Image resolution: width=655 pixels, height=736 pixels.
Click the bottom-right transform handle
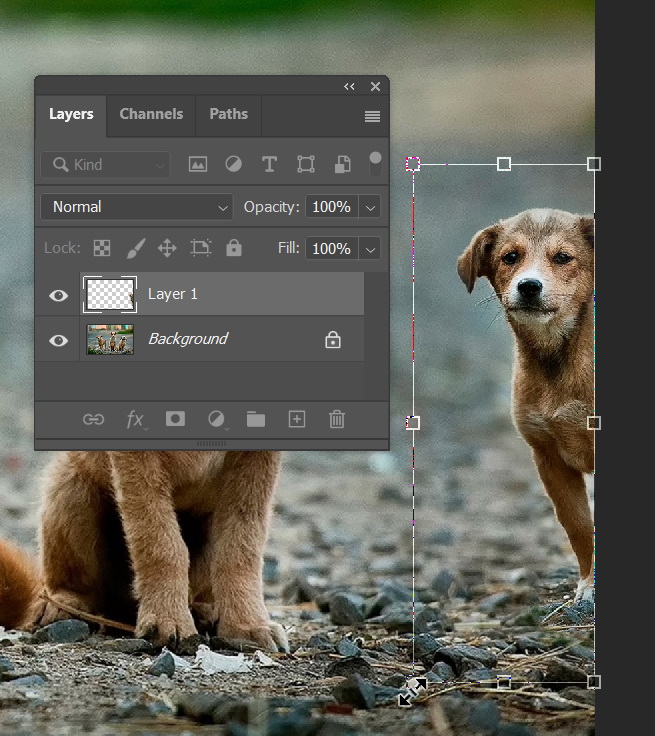click(594, 682)
